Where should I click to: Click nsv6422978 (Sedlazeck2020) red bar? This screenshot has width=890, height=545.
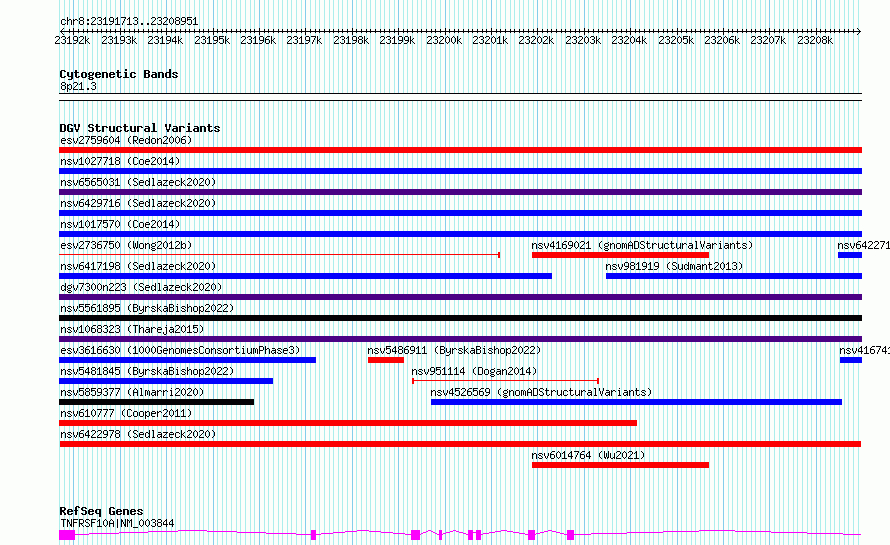tap(460, 444)
